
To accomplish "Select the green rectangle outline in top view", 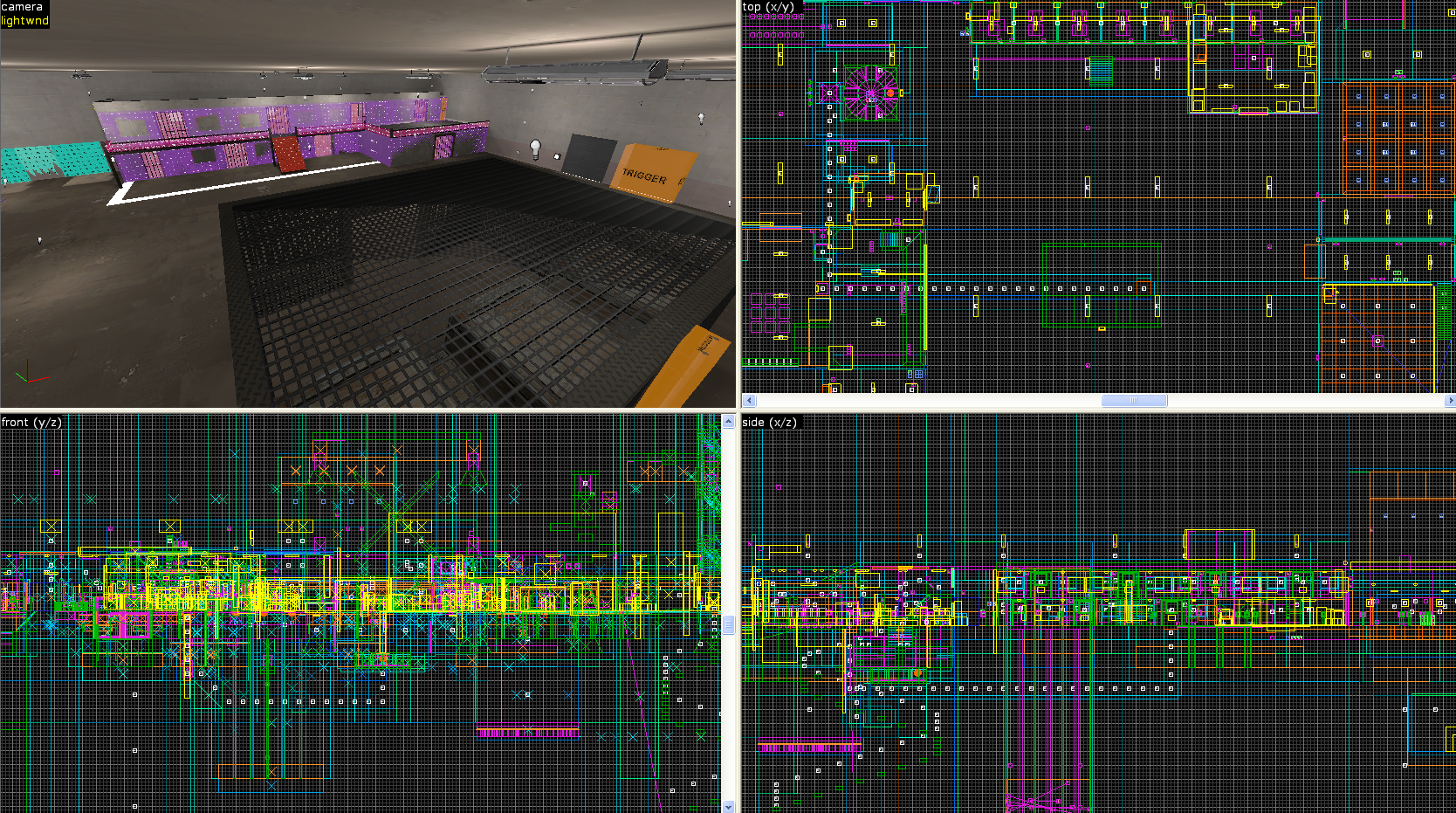I will click(1102, 286).
